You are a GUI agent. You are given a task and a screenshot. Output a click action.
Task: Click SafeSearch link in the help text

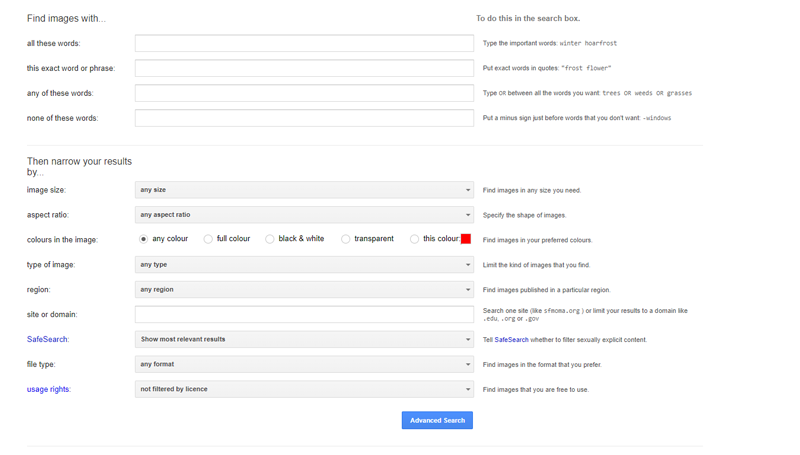pos(511,340)
